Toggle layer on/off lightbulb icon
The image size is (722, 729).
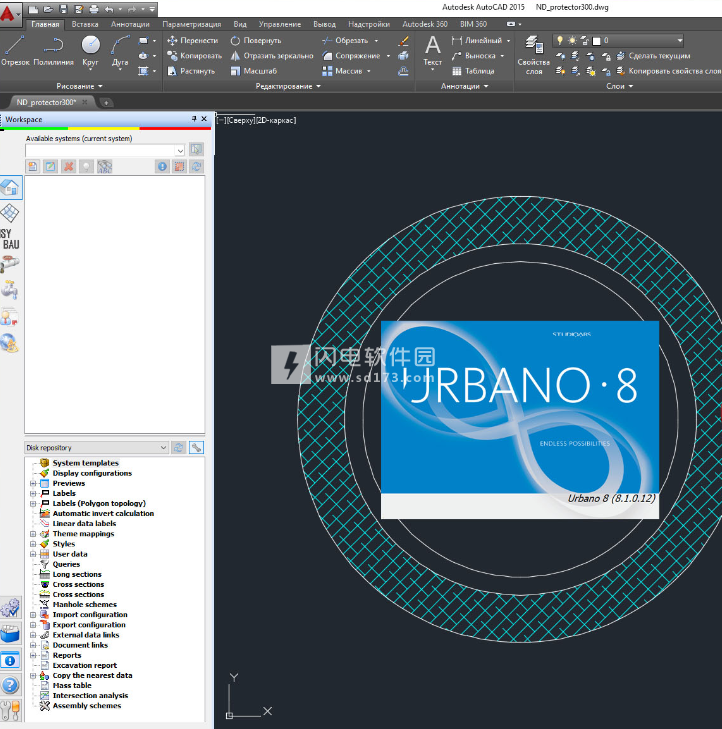[560, 40]
